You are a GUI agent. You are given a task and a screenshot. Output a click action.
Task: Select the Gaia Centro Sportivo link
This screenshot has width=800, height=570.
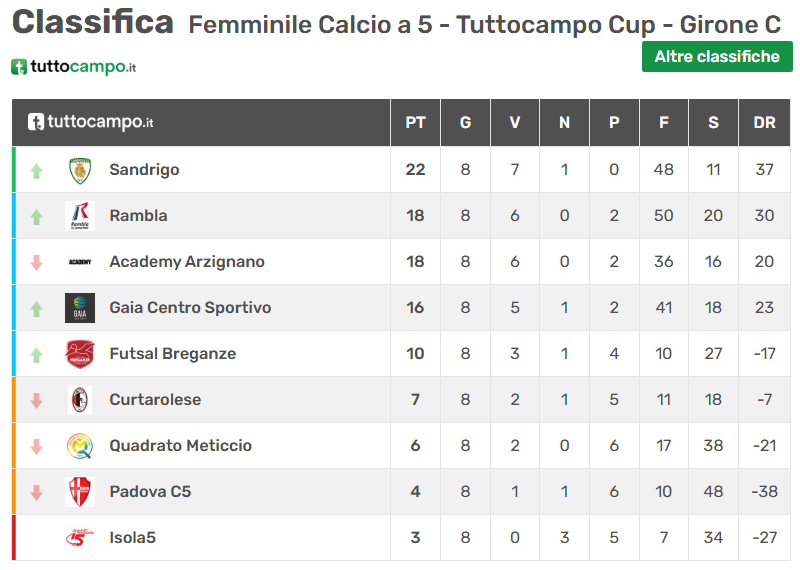point(190,308)
